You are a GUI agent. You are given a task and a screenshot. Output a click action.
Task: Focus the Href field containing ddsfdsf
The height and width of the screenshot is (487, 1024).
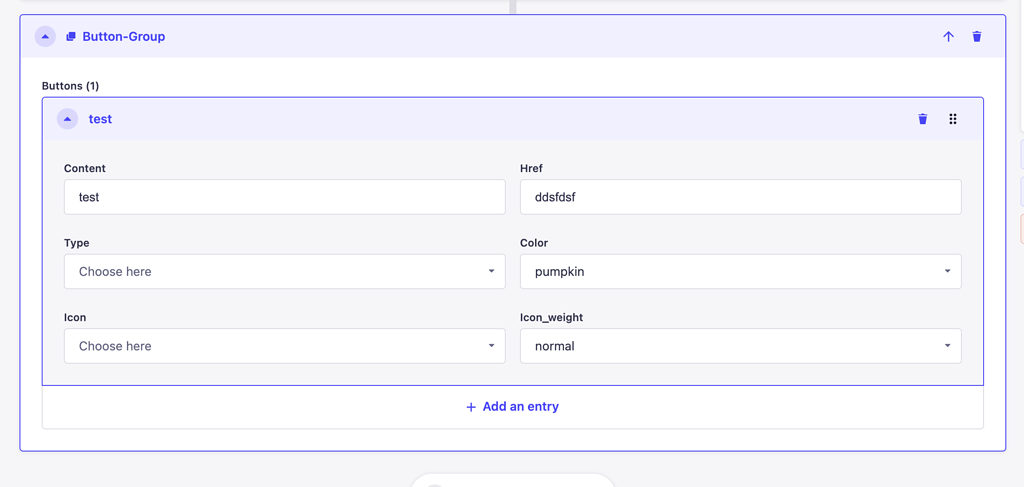pos(741,196)
